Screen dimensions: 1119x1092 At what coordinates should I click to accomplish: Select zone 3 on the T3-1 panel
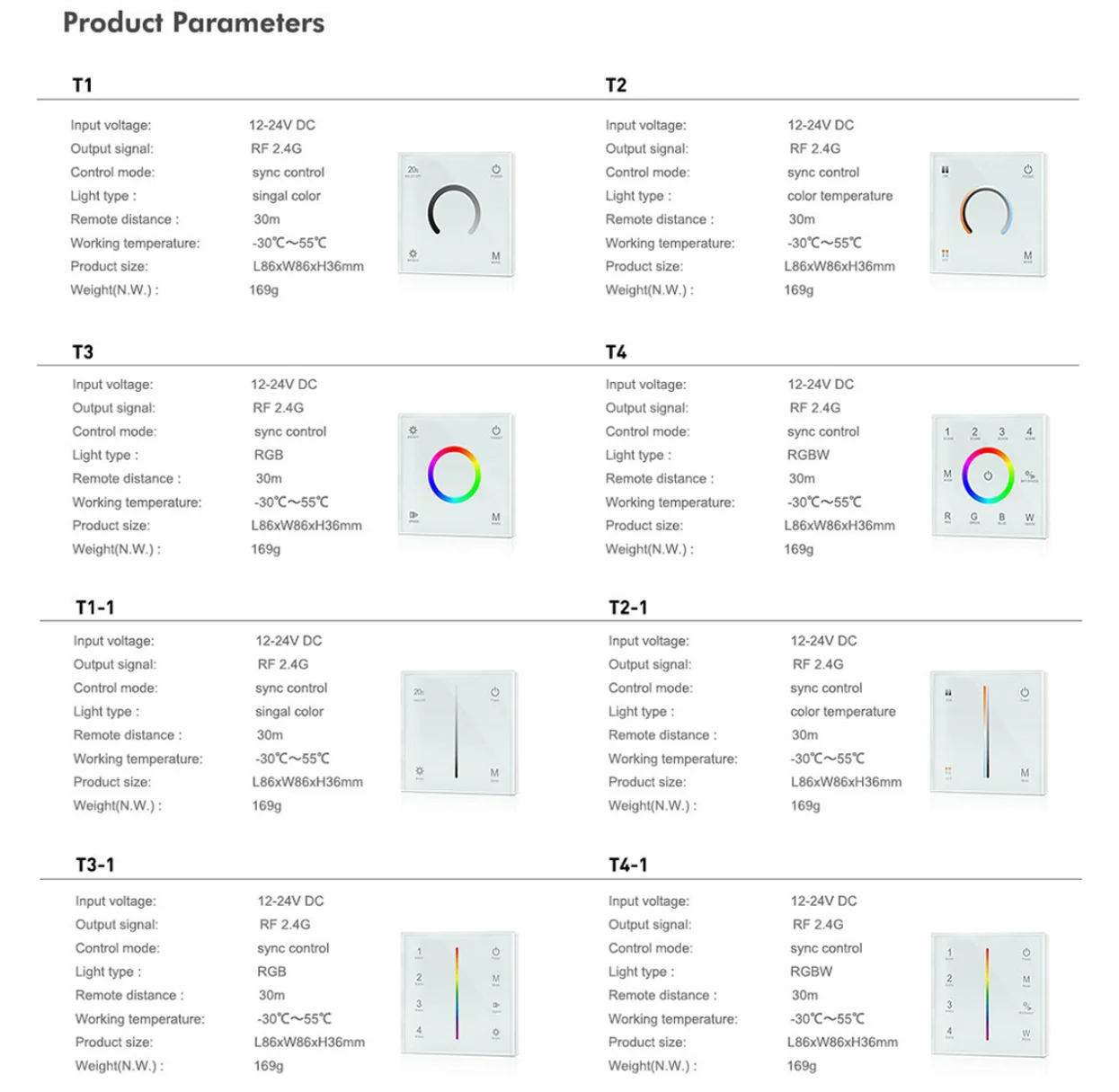coord(419,1005)
